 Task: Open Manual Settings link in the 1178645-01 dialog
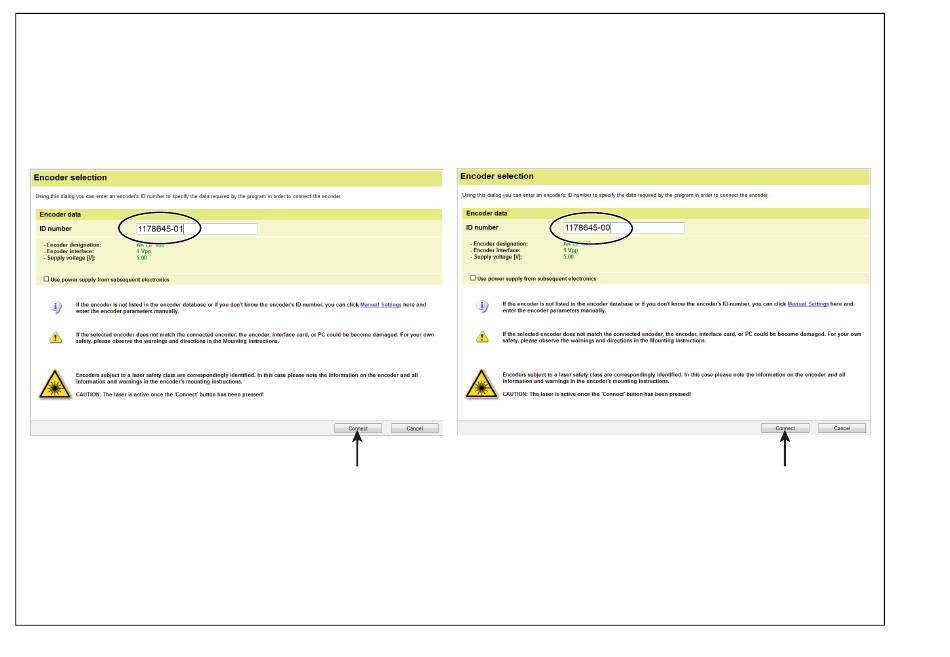[380, 304]
